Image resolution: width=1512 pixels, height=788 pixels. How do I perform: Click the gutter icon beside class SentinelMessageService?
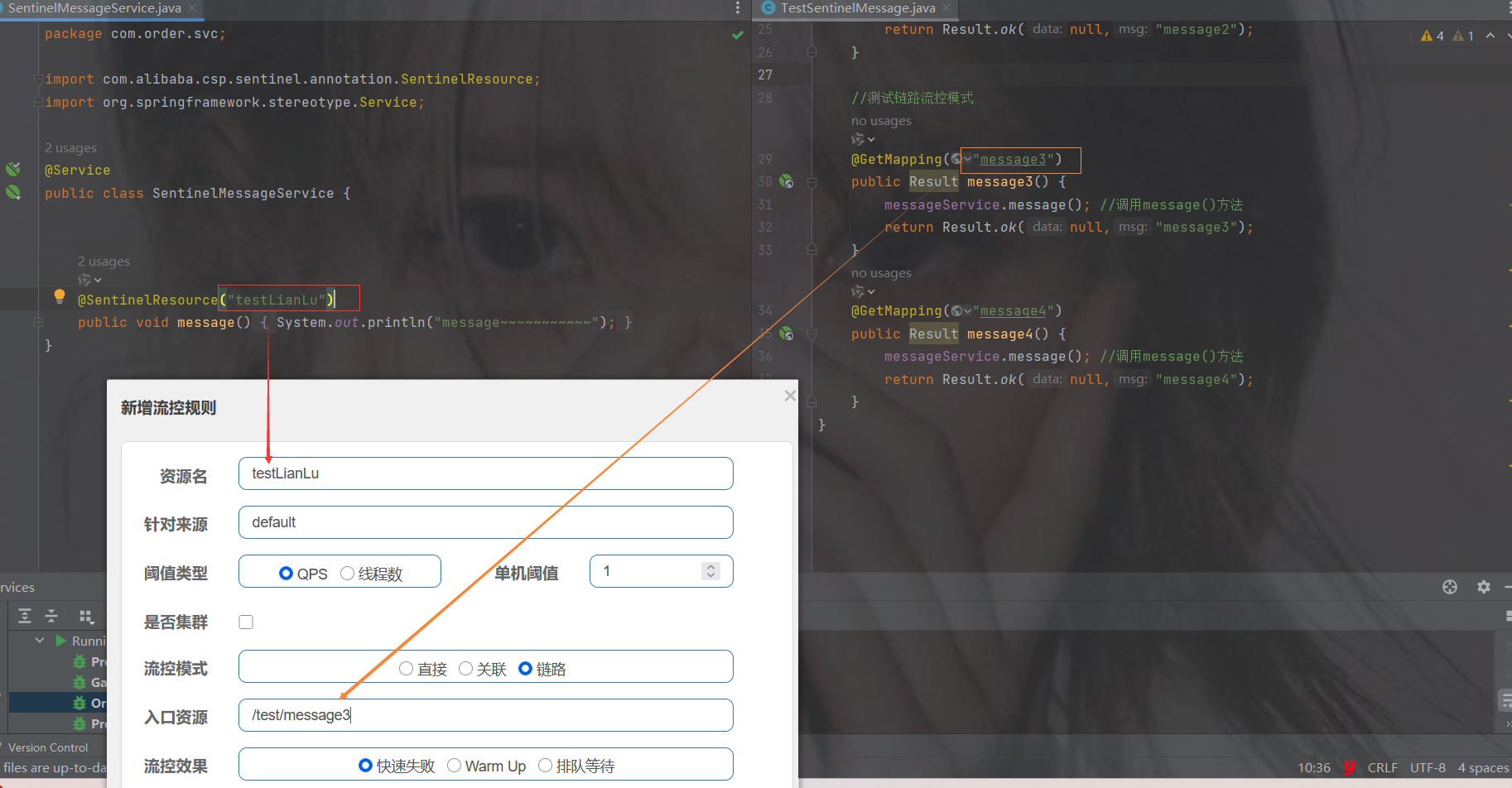pyautogui.click(x=13, y=193)
